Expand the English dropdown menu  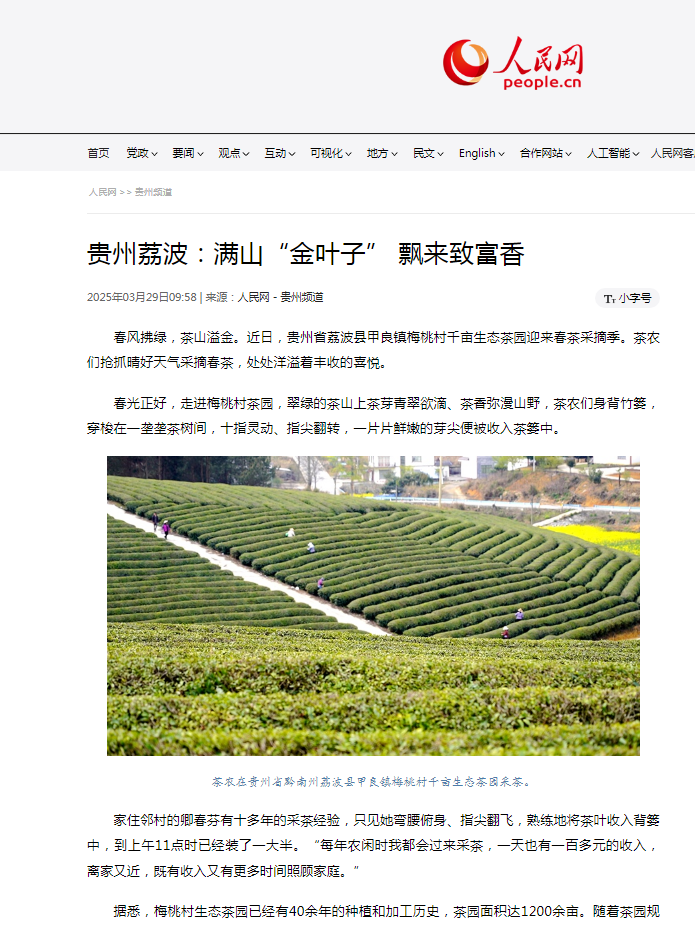pos(481,153)
